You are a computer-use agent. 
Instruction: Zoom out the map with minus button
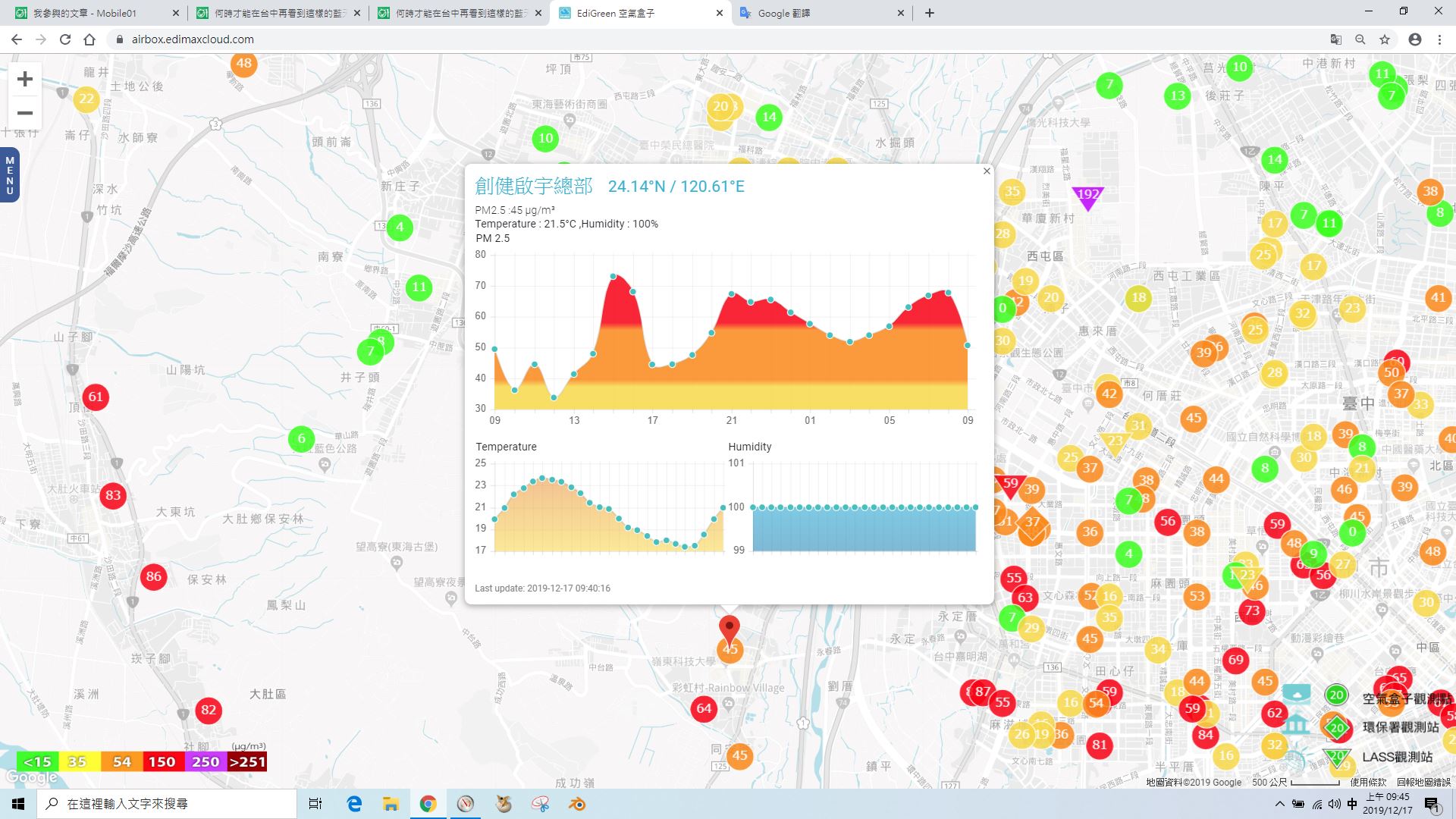point(25,113)
